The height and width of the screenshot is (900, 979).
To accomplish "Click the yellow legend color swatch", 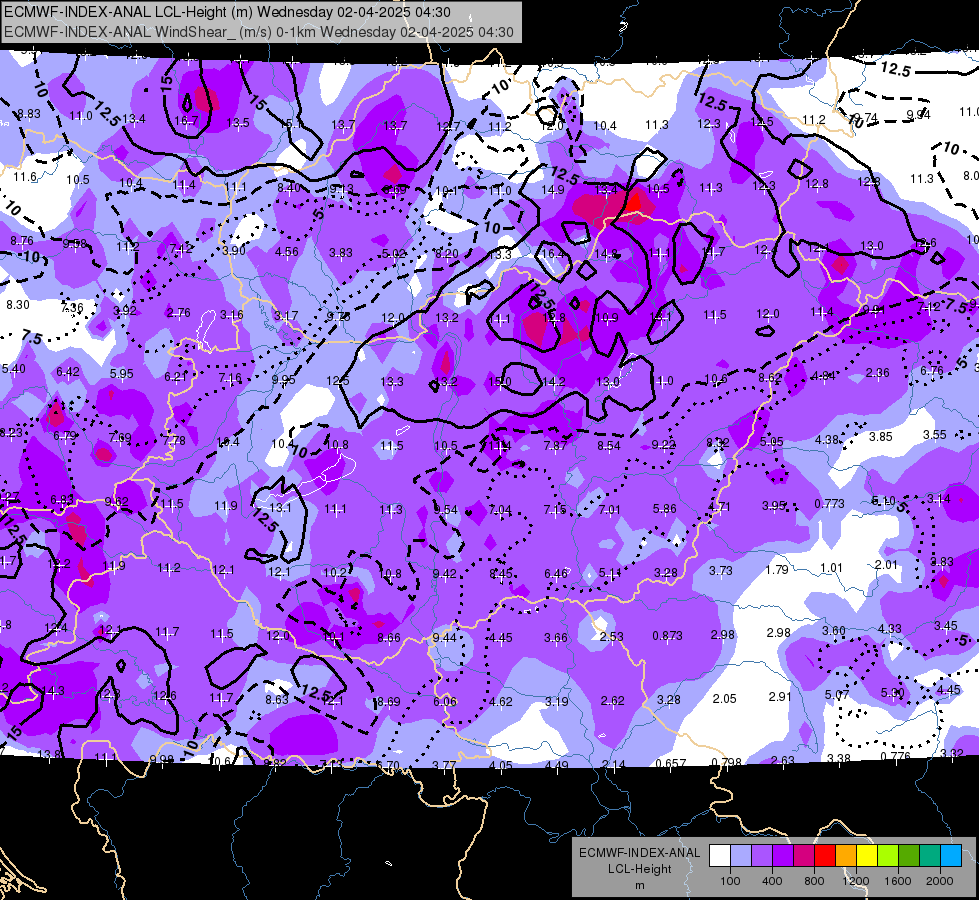I will tap(867, 856).
